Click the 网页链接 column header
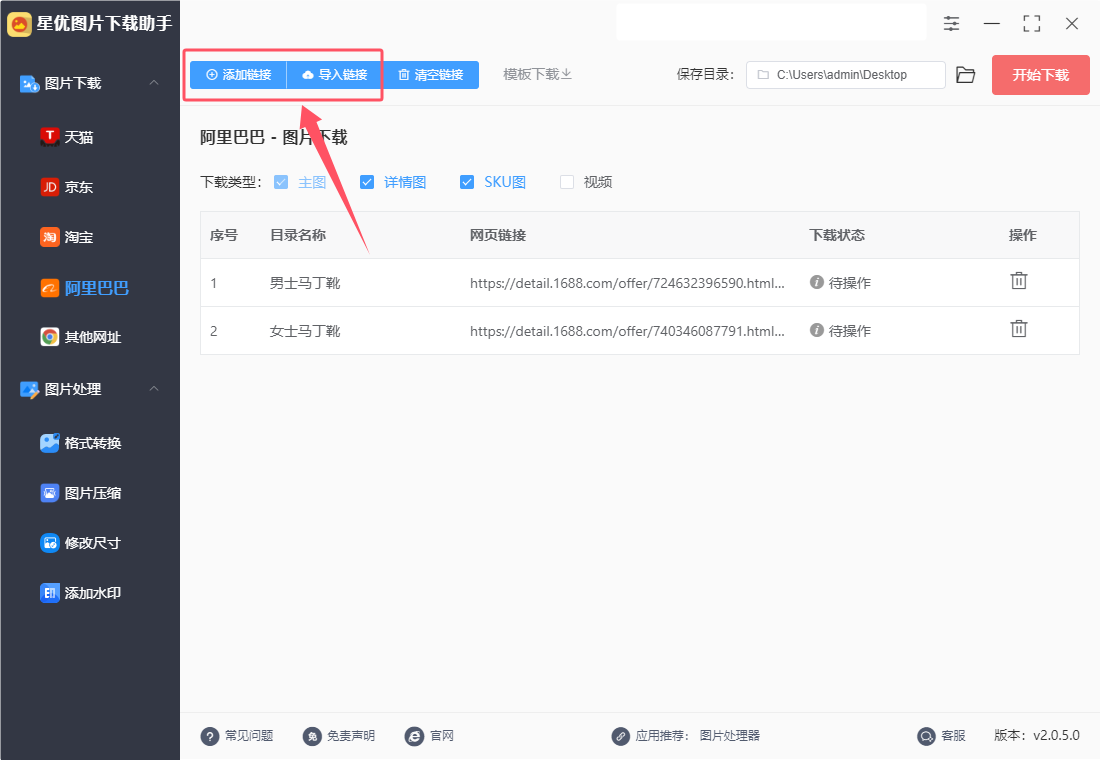The image size is (1100, 760). point(498,235)
